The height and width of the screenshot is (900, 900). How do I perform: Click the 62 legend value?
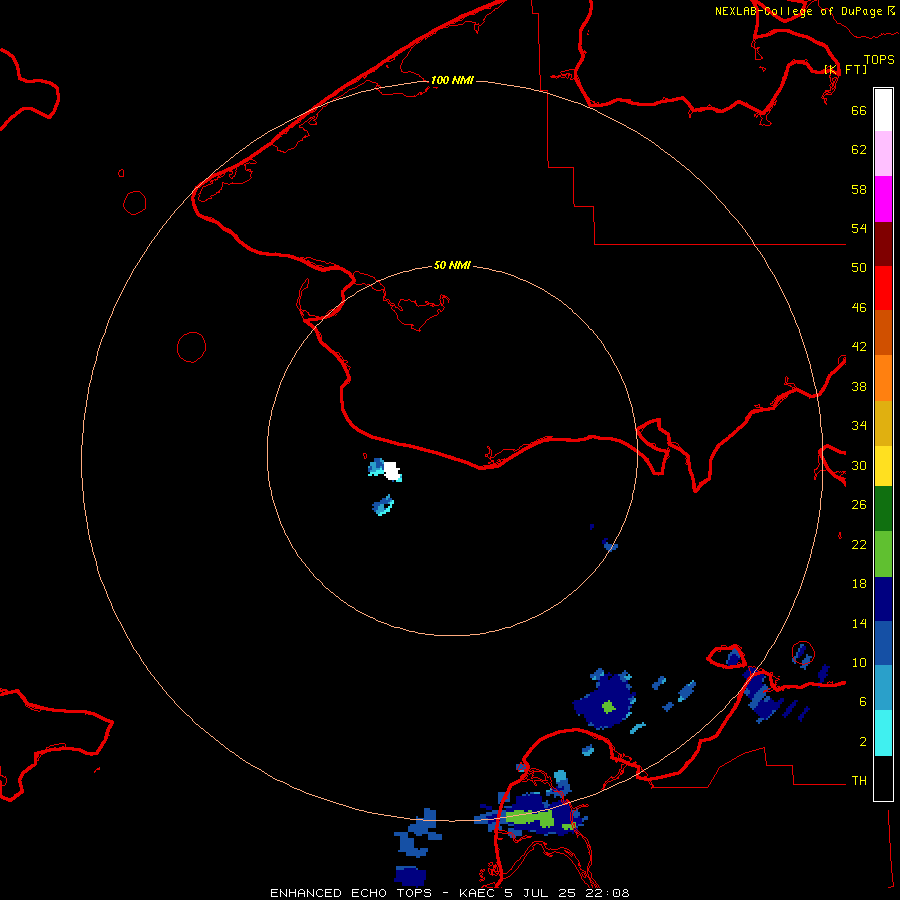tap(859, 150)
